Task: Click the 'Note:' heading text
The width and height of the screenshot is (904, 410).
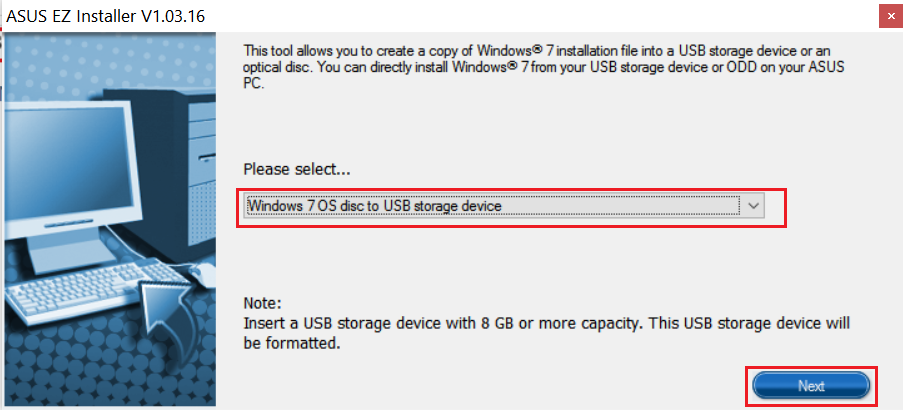Action: tap(261, 303)
